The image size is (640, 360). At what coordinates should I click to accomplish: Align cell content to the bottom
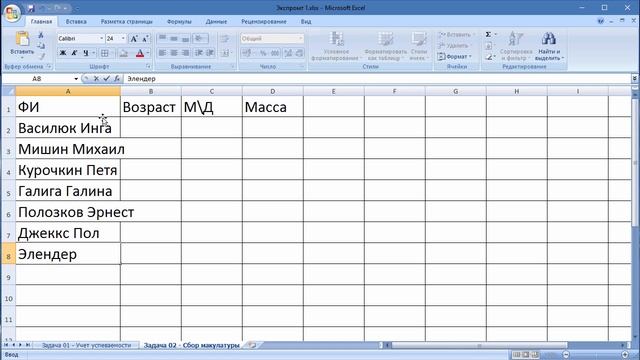[186, 38]
